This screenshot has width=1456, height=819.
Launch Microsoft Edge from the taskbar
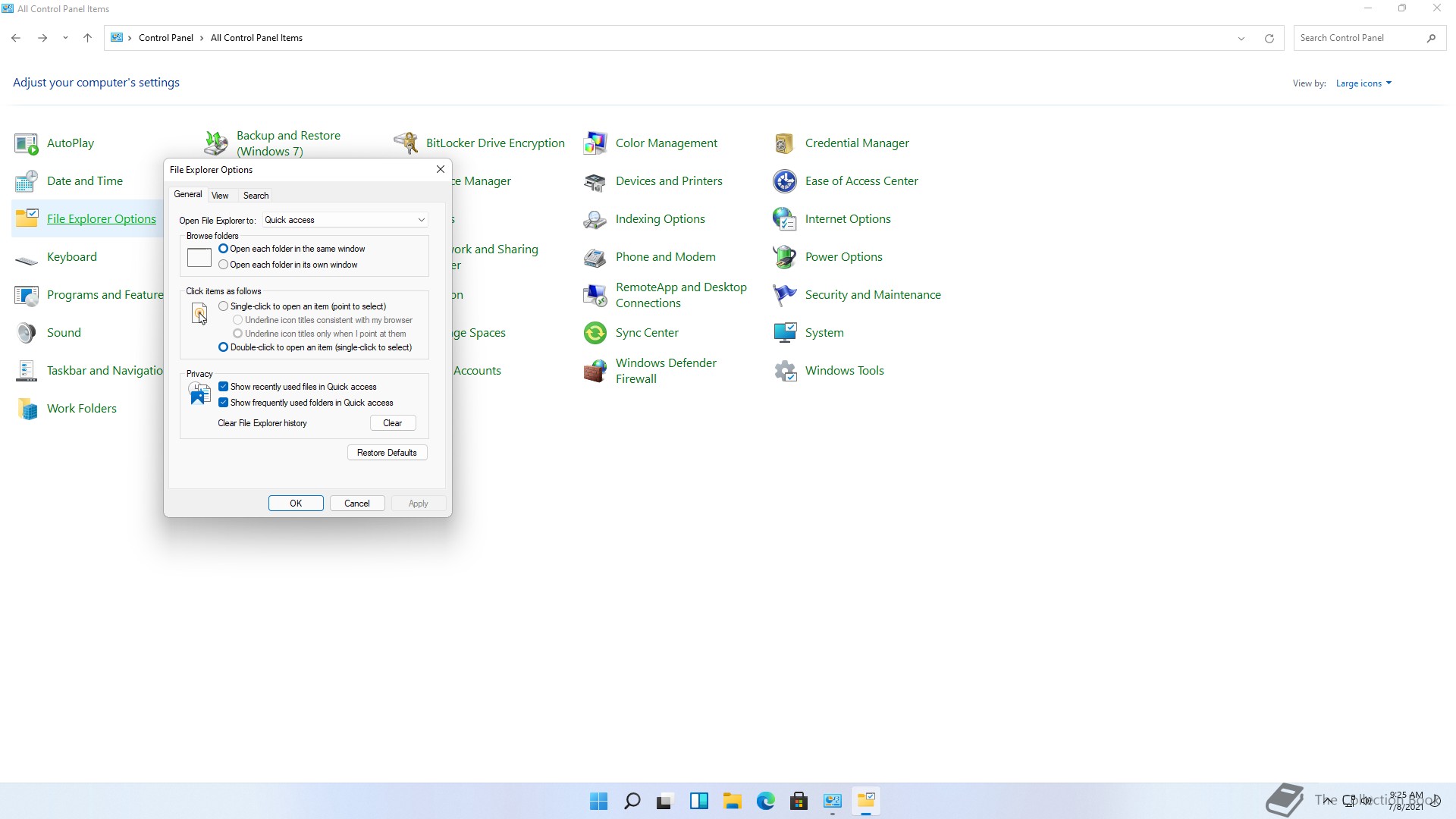765,801
